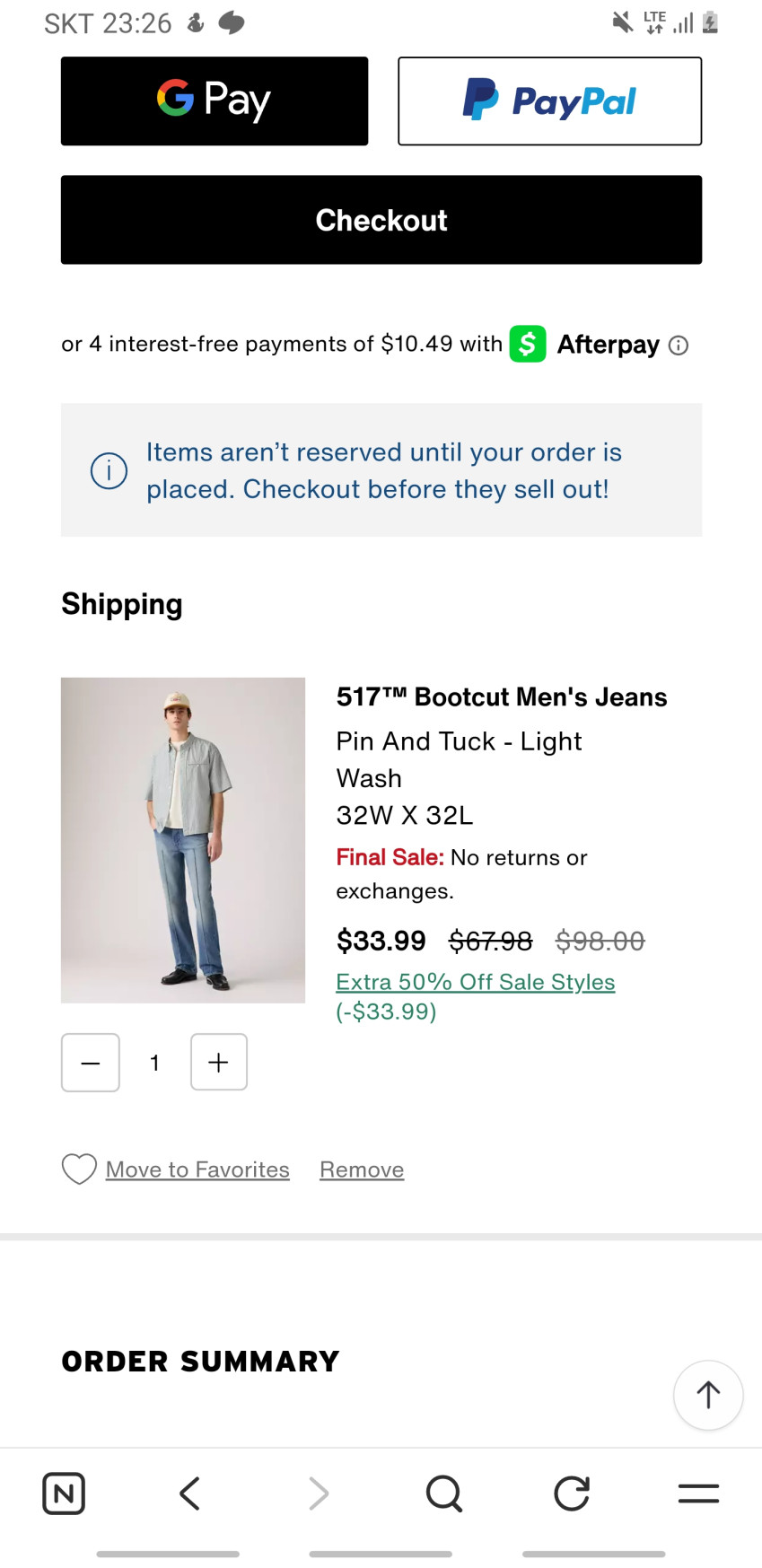Screen dimensions: 762x1568
Task: Open the browser hamburger menu
Action: click(698, 1494)
